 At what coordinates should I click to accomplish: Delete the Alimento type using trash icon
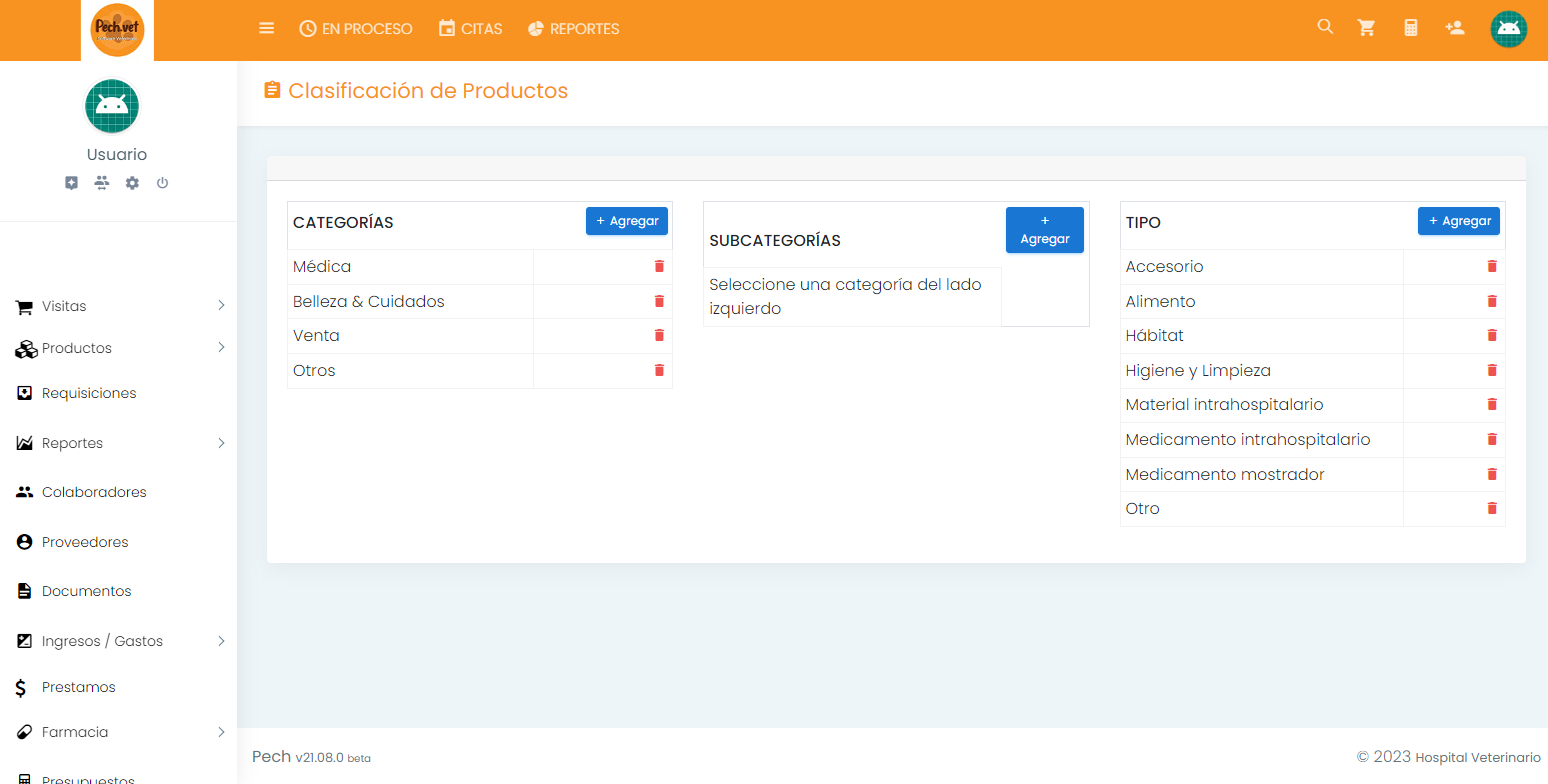[x=1492, y=301]
